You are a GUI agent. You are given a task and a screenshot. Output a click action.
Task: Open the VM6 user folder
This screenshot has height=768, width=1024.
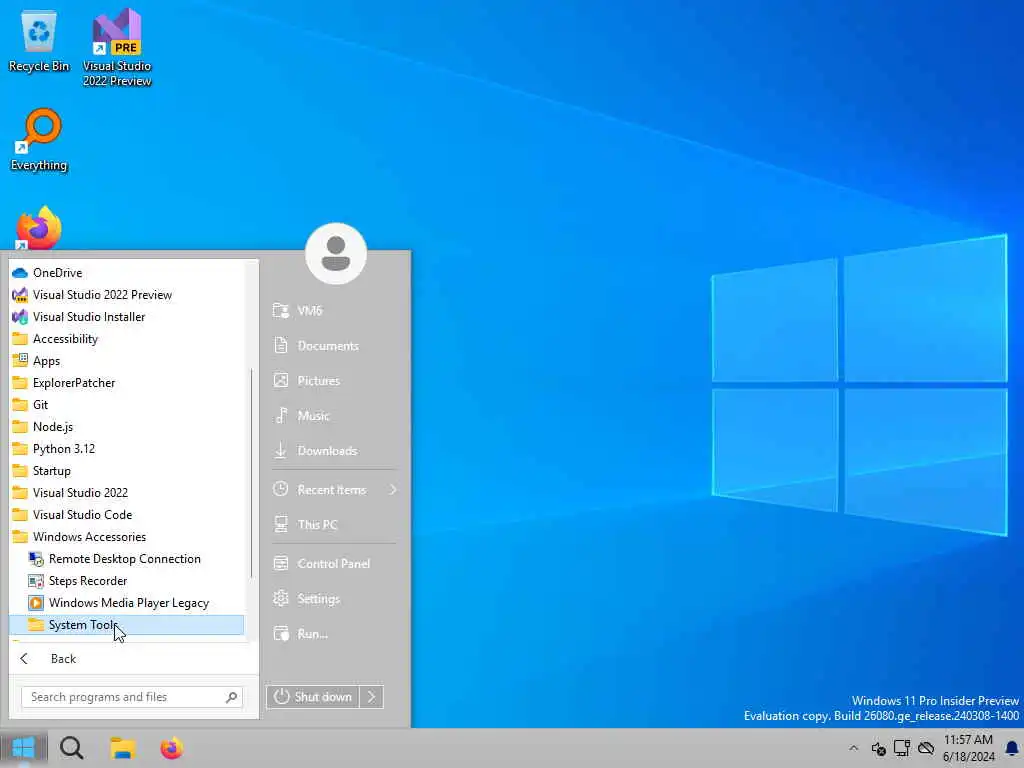pos(334,311)
